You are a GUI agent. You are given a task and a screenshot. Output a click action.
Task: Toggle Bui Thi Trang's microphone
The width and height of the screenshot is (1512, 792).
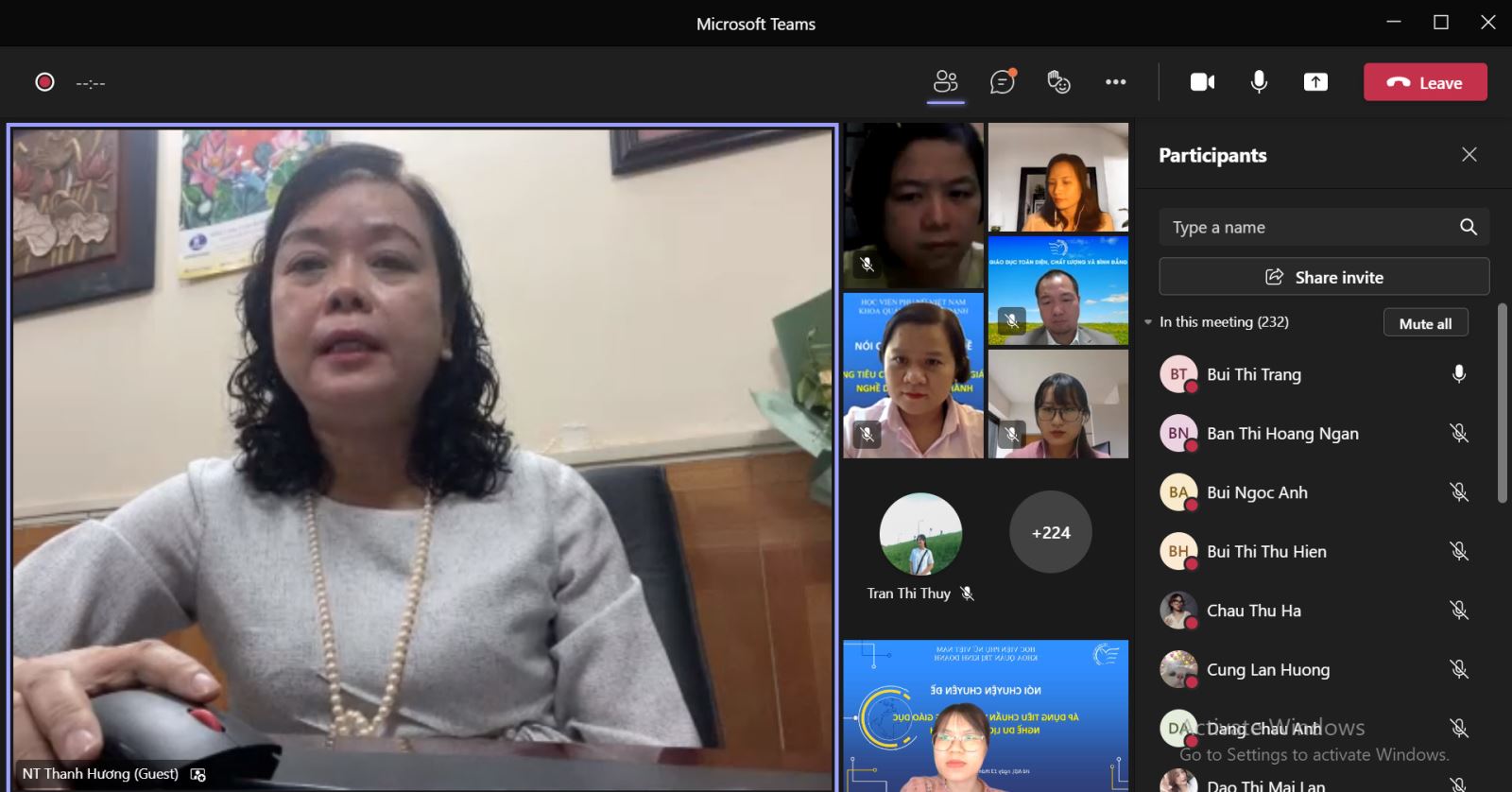coord(1458,374)
